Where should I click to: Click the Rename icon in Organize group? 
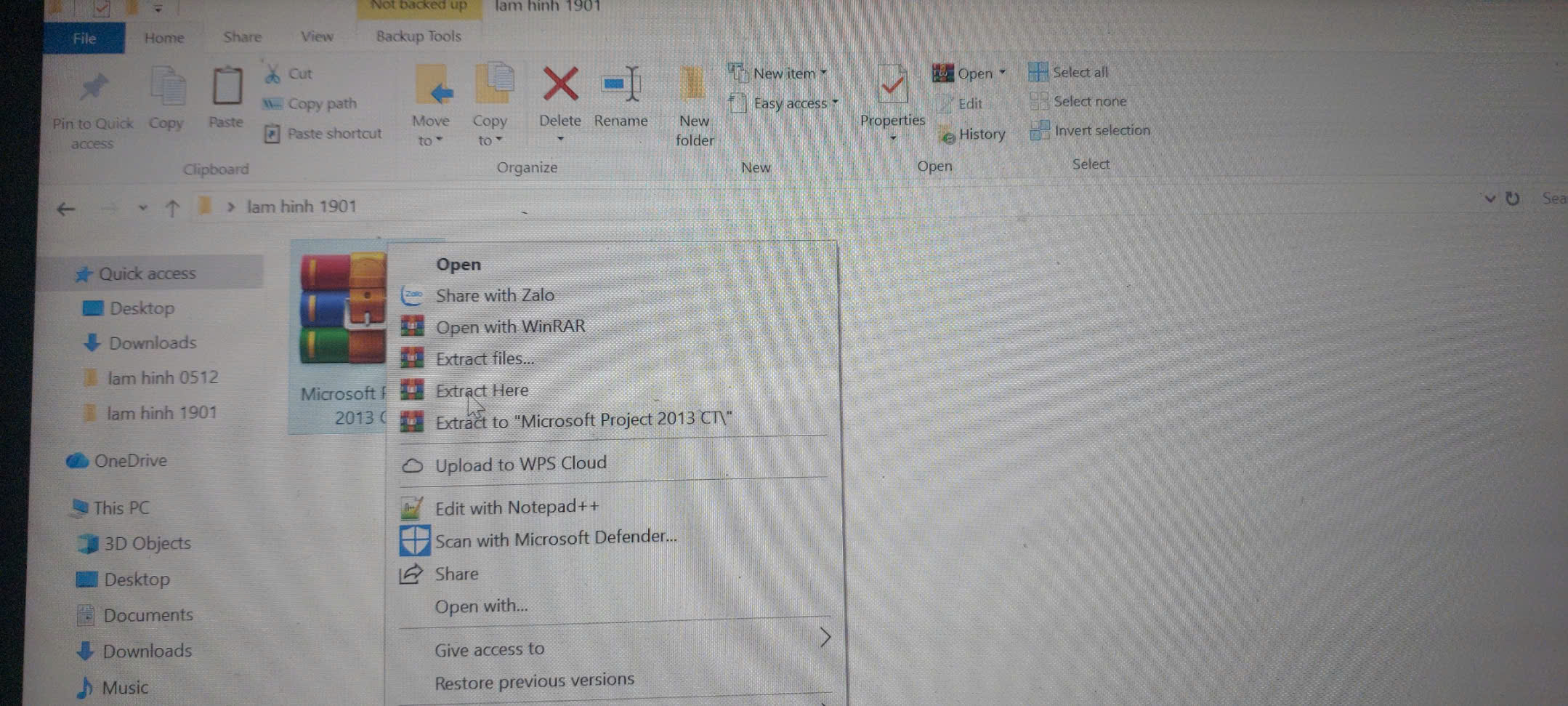[x=621, y=86]
